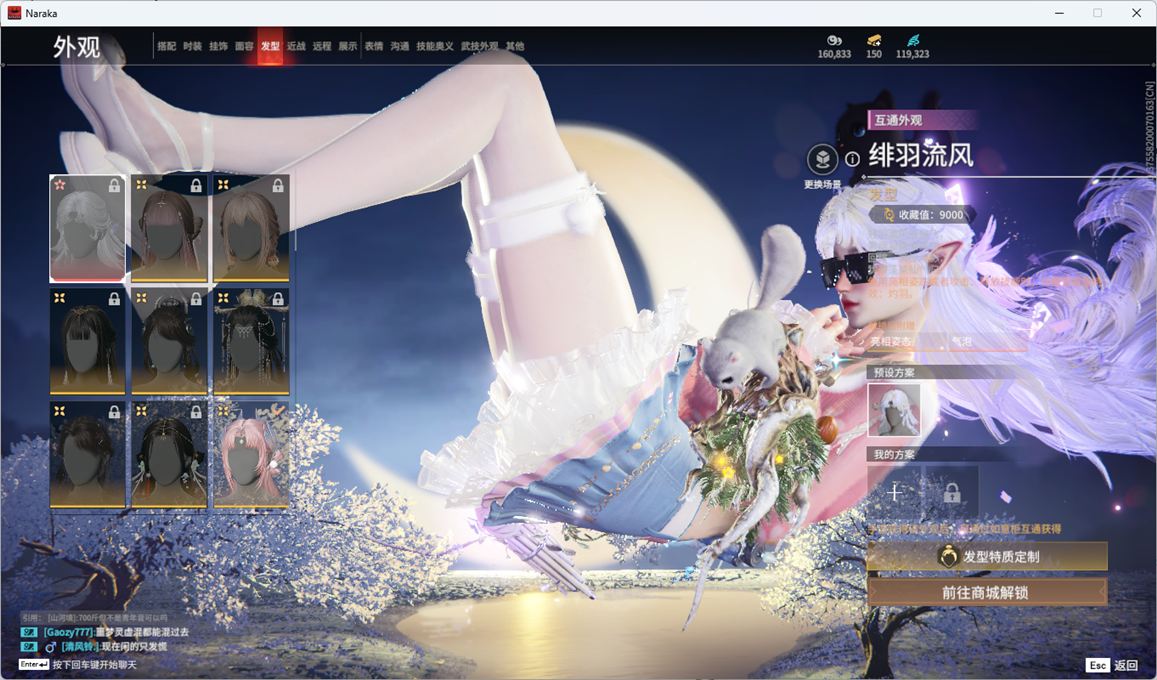Close the Naraka window
The image size is (1157, 680).
(x=1136, y=13)
